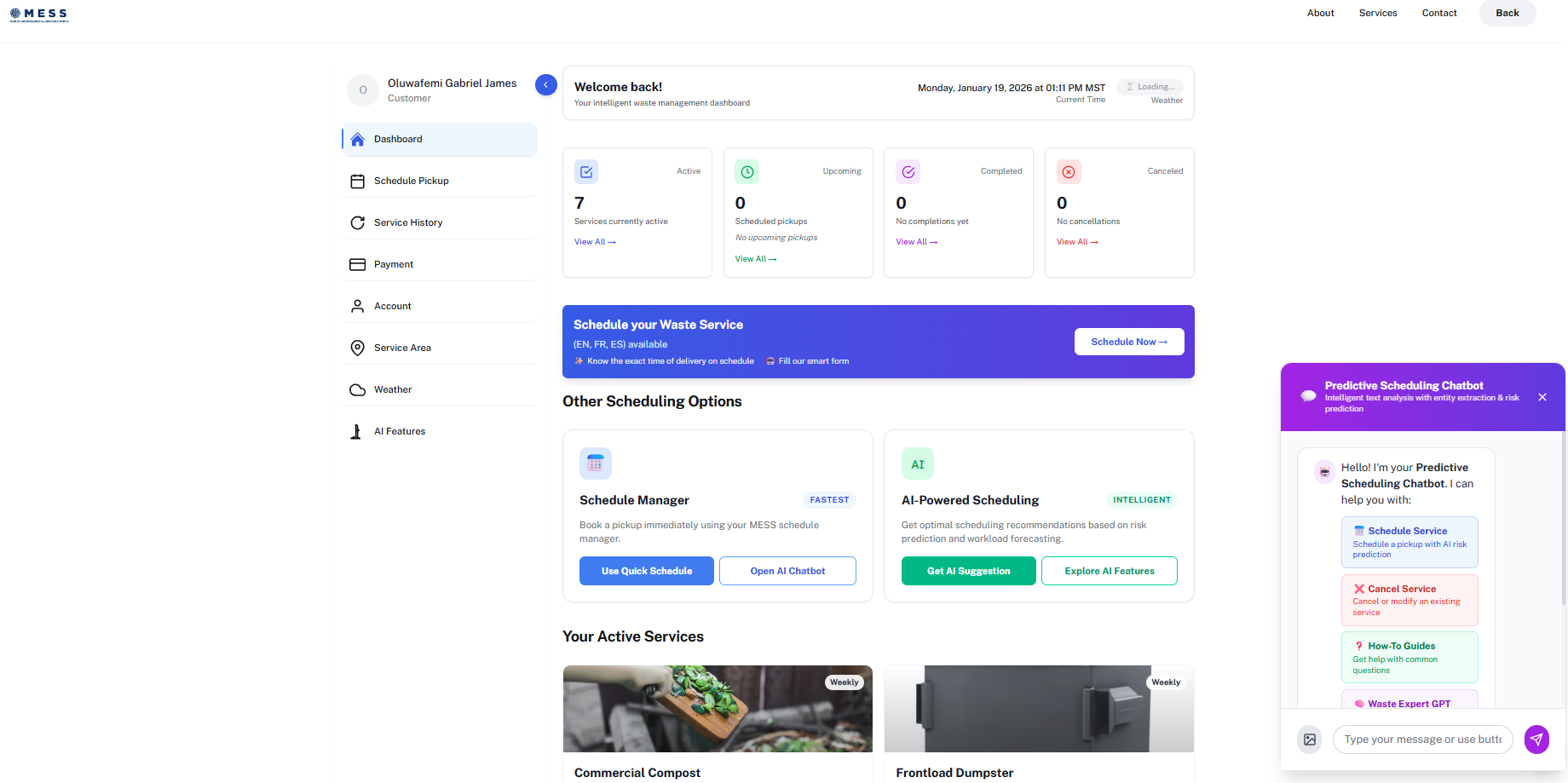Screen dimensions: 1568x783
Task: Click Use Quick Schedule
Action: tap(647, 571)
